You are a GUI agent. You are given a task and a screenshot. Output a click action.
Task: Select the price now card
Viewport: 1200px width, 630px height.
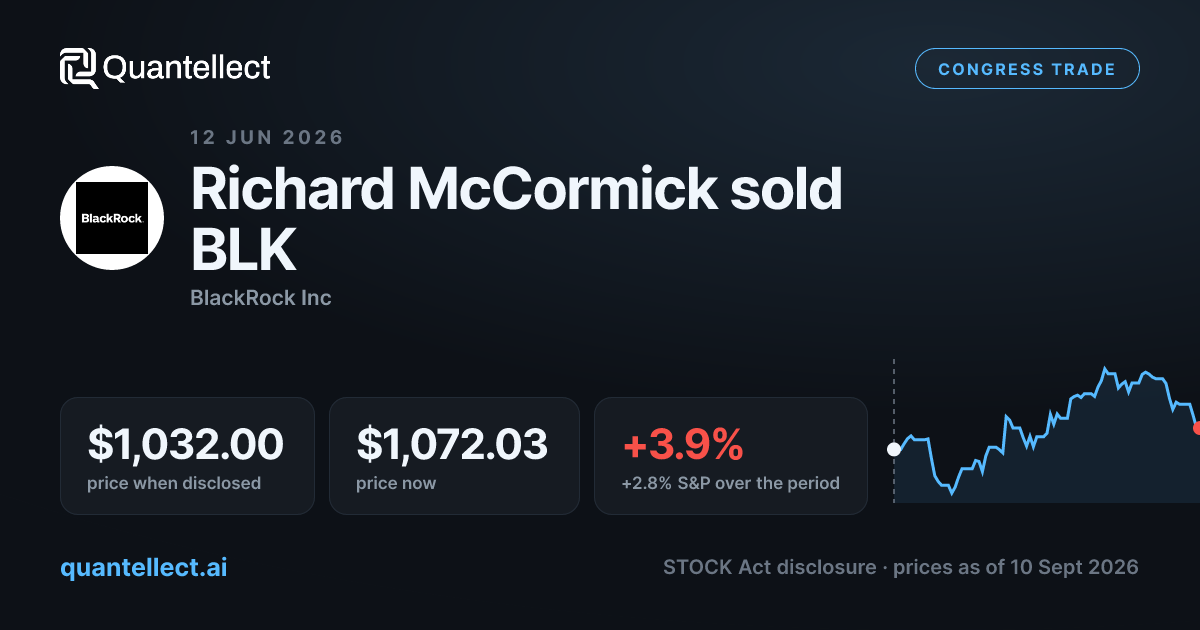pos(454,456)
